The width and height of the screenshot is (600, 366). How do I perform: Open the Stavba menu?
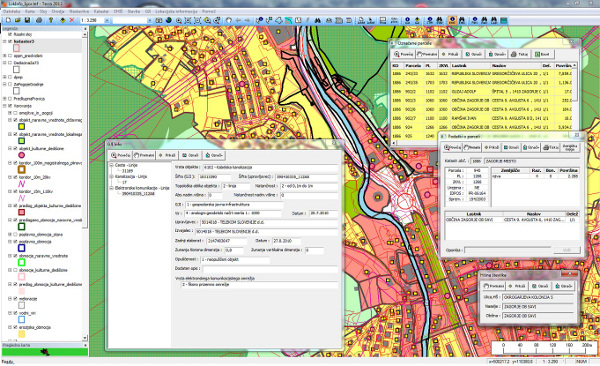pos(134,12)
